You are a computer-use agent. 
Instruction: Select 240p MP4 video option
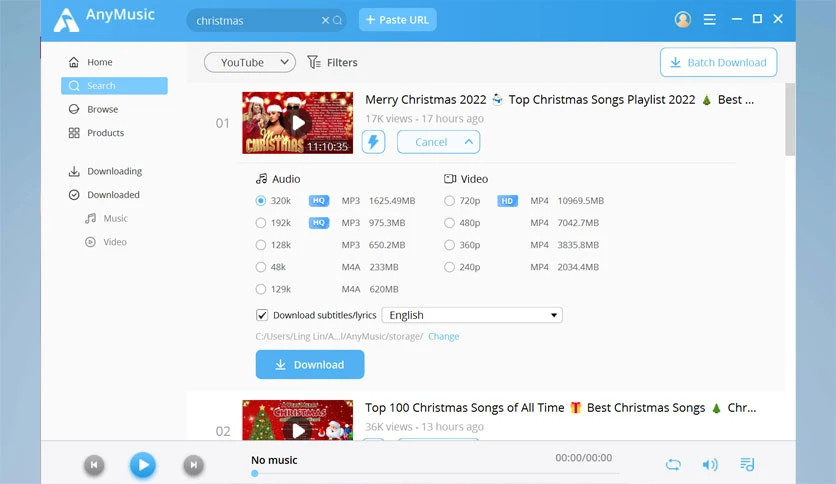(449, 267)
